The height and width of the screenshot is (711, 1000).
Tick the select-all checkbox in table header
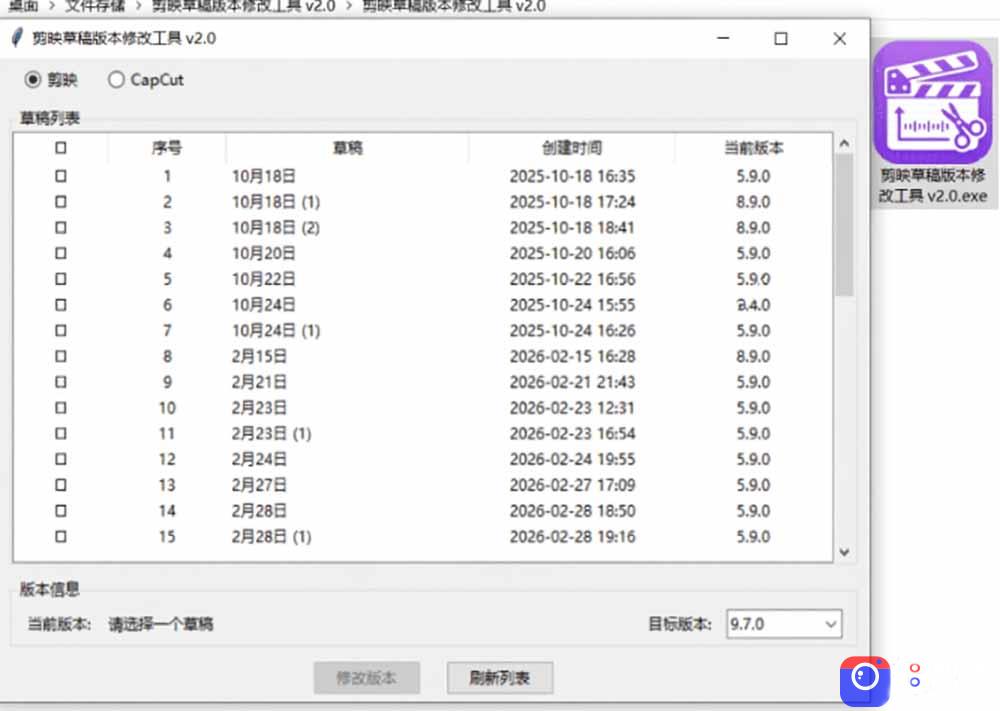coord(61,148)
